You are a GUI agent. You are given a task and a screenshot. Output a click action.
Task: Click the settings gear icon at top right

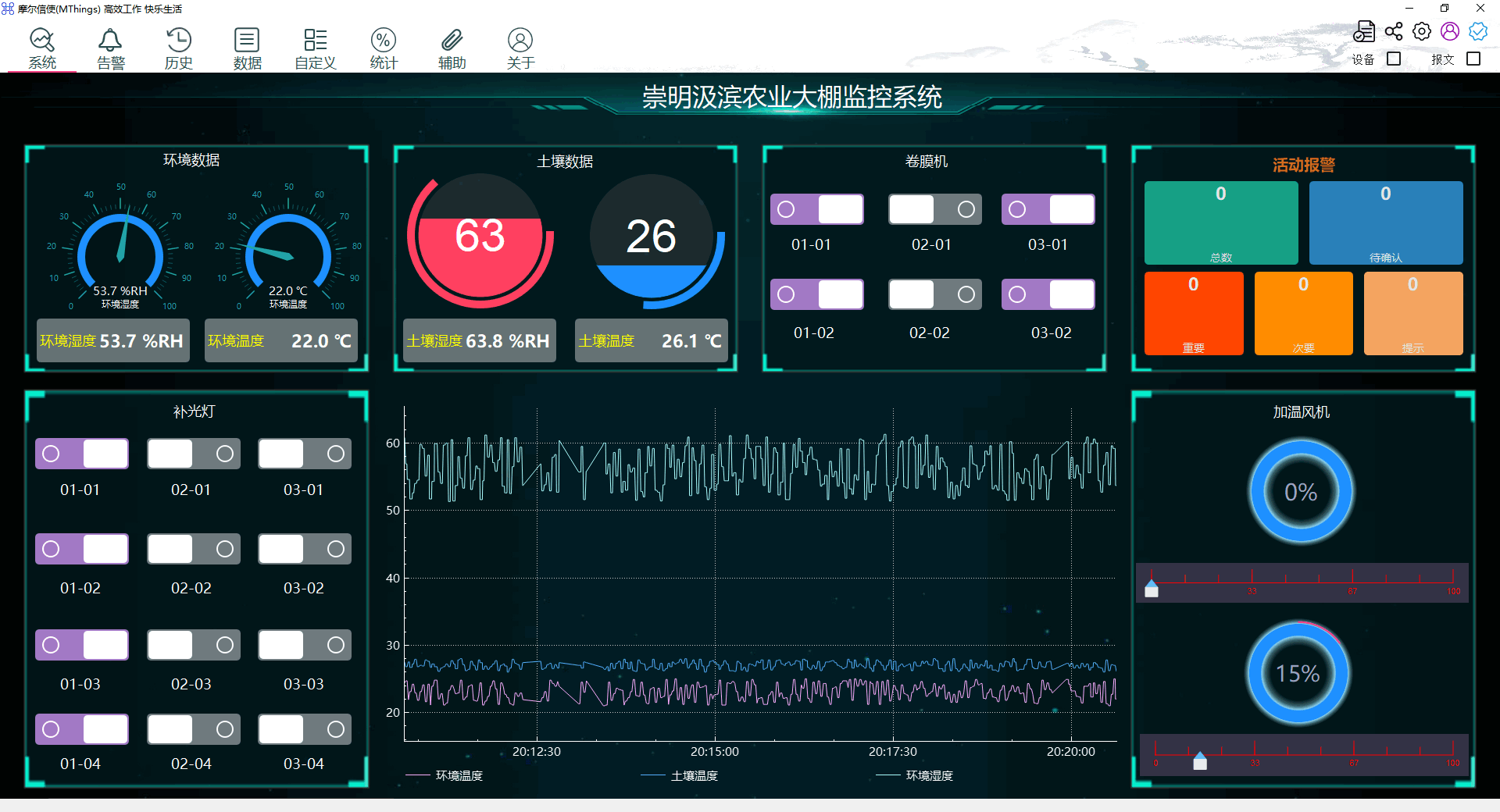pos(1422,31)
